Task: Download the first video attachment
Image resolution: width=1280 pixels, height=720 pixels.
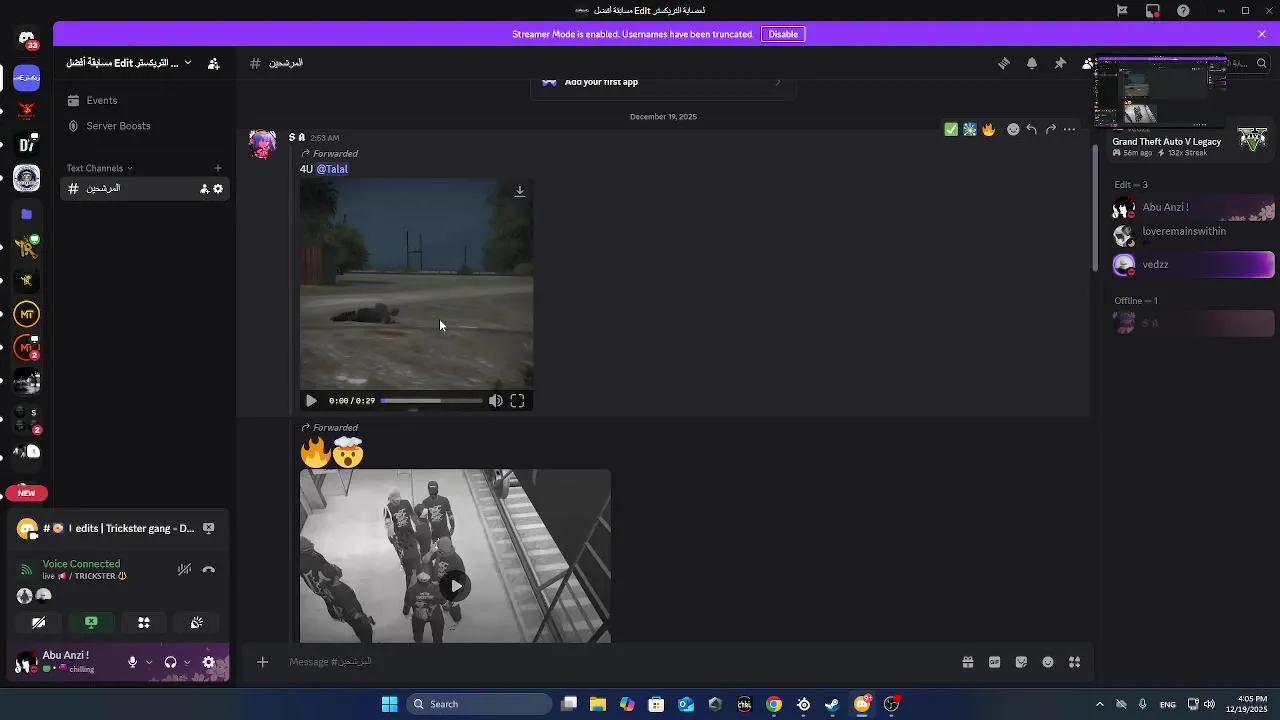Action: [x=520, y=191]
